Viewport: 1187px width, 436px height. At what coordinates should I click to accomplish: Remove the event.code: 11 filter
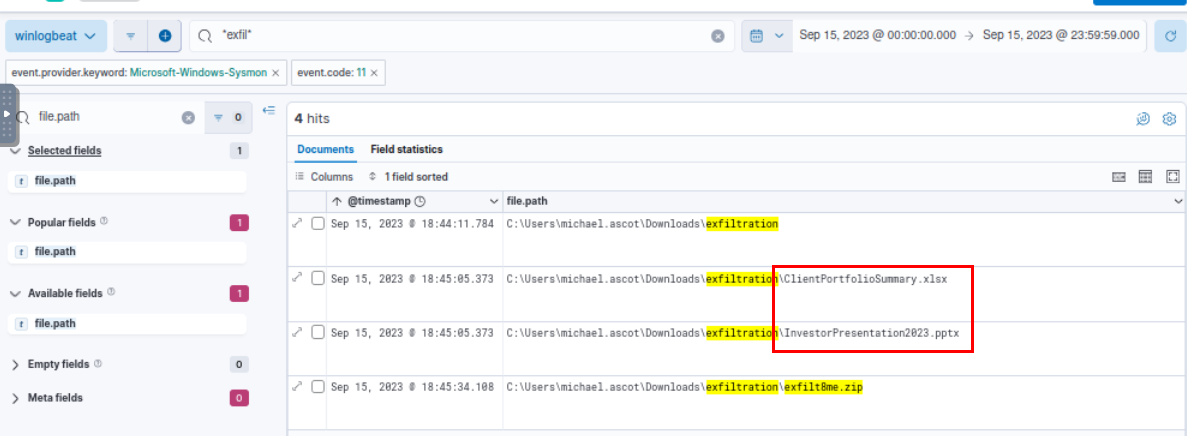click(x=373, y=73)
